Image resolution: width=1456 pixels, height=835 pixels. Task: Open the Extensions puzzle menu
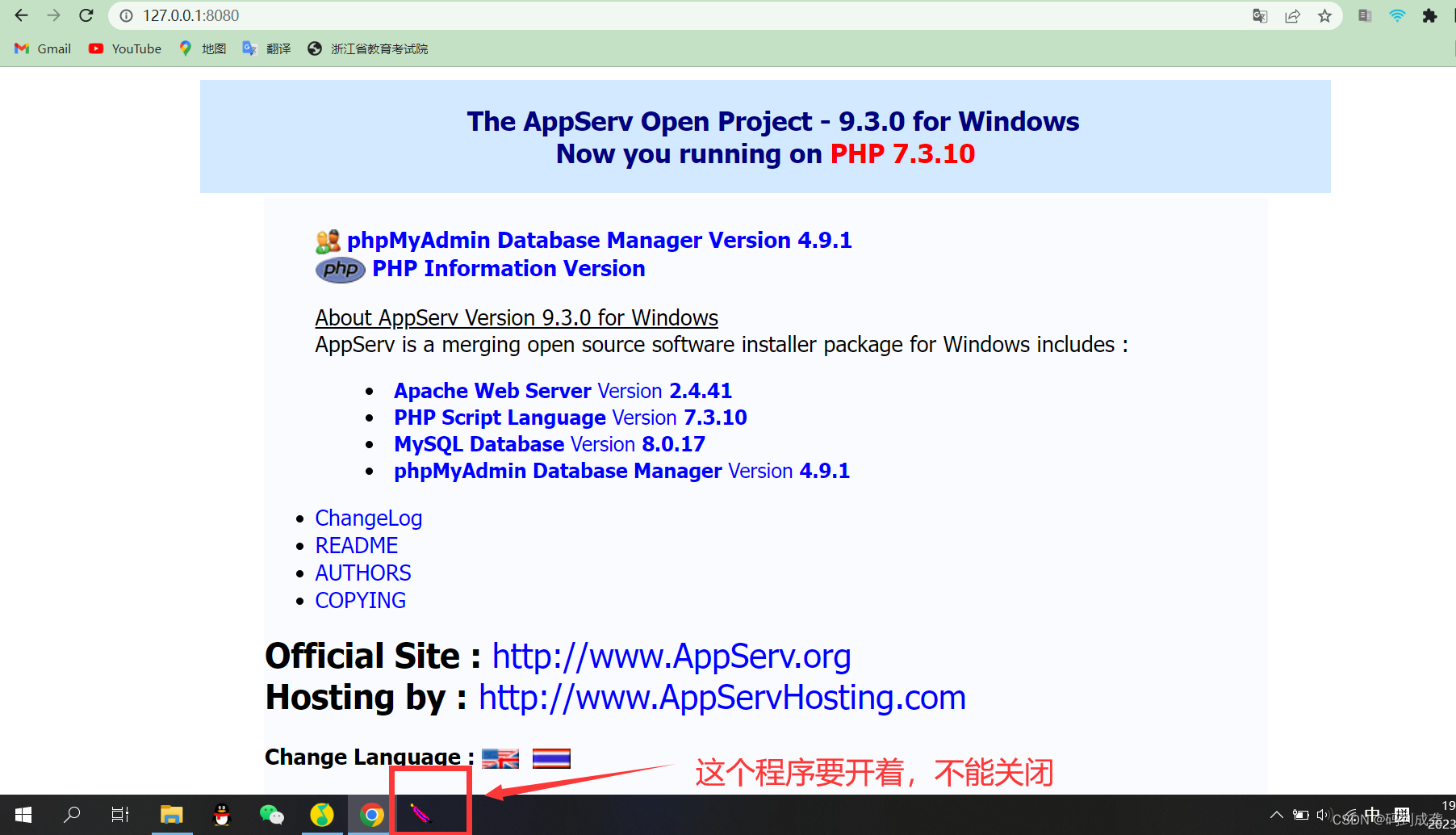(x=1429, y=15)
